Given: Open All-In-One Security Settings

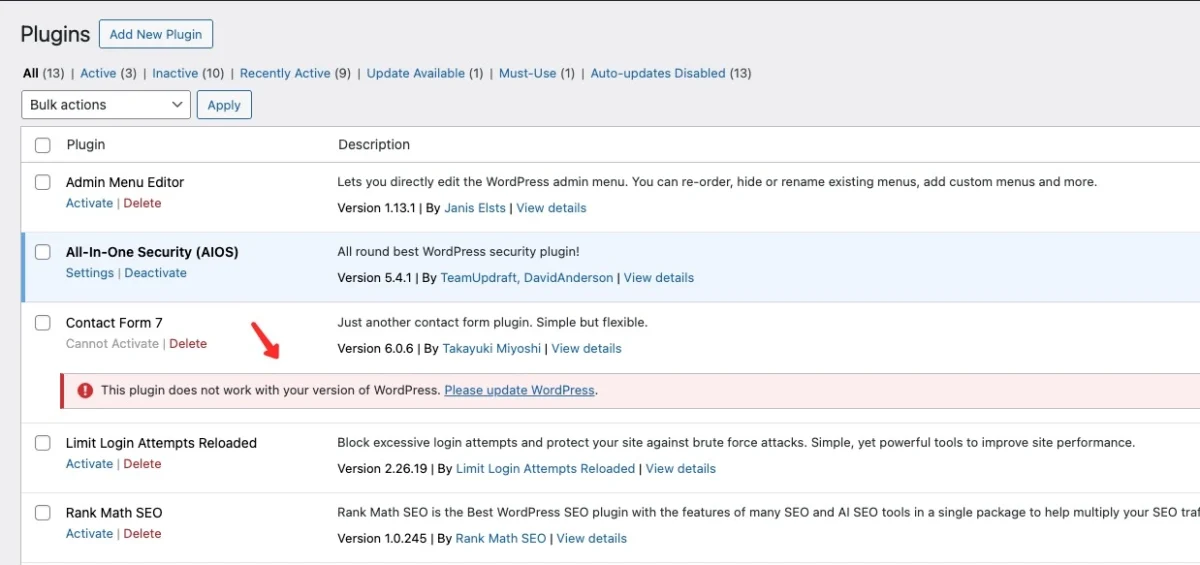Looking at the screenshot, I should [x=90, y=273].
